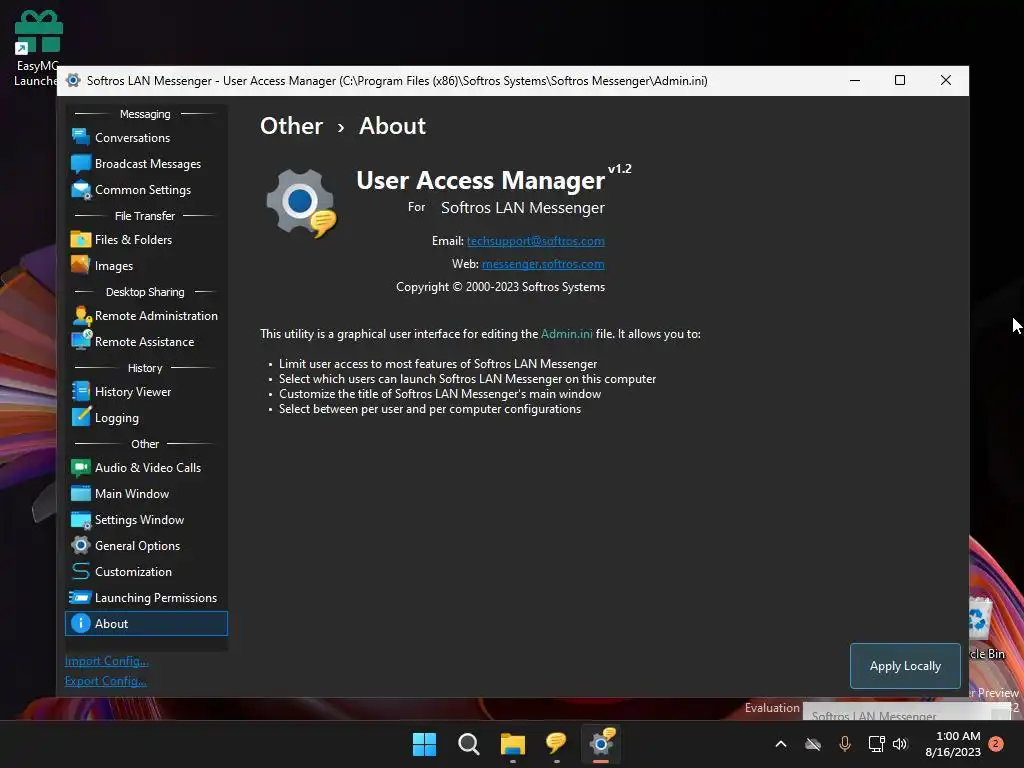
Task: Open the Settings Window page
Action: [146, 520]
